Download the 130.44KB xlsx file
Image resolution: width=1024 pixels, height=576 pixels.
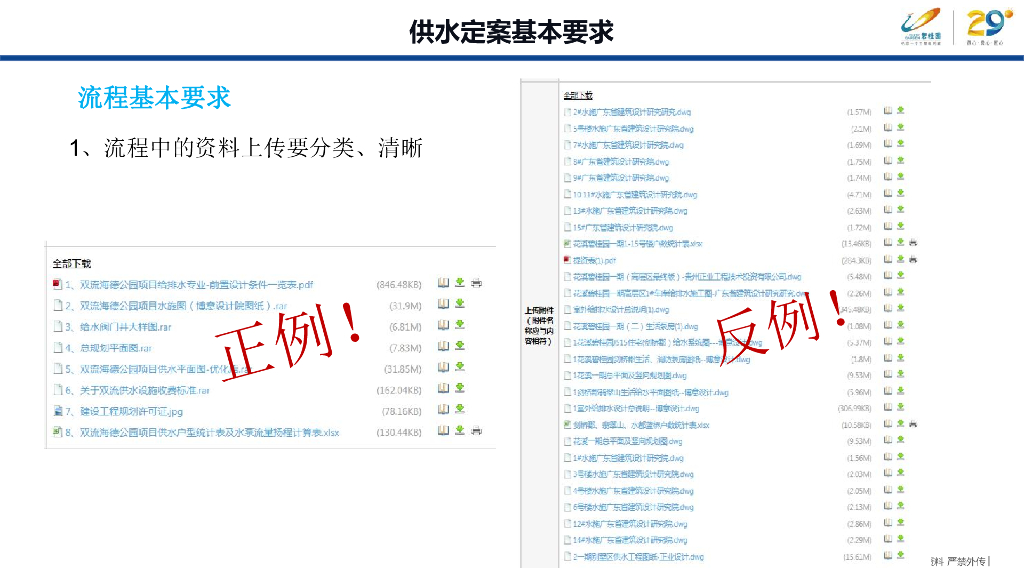460,430
